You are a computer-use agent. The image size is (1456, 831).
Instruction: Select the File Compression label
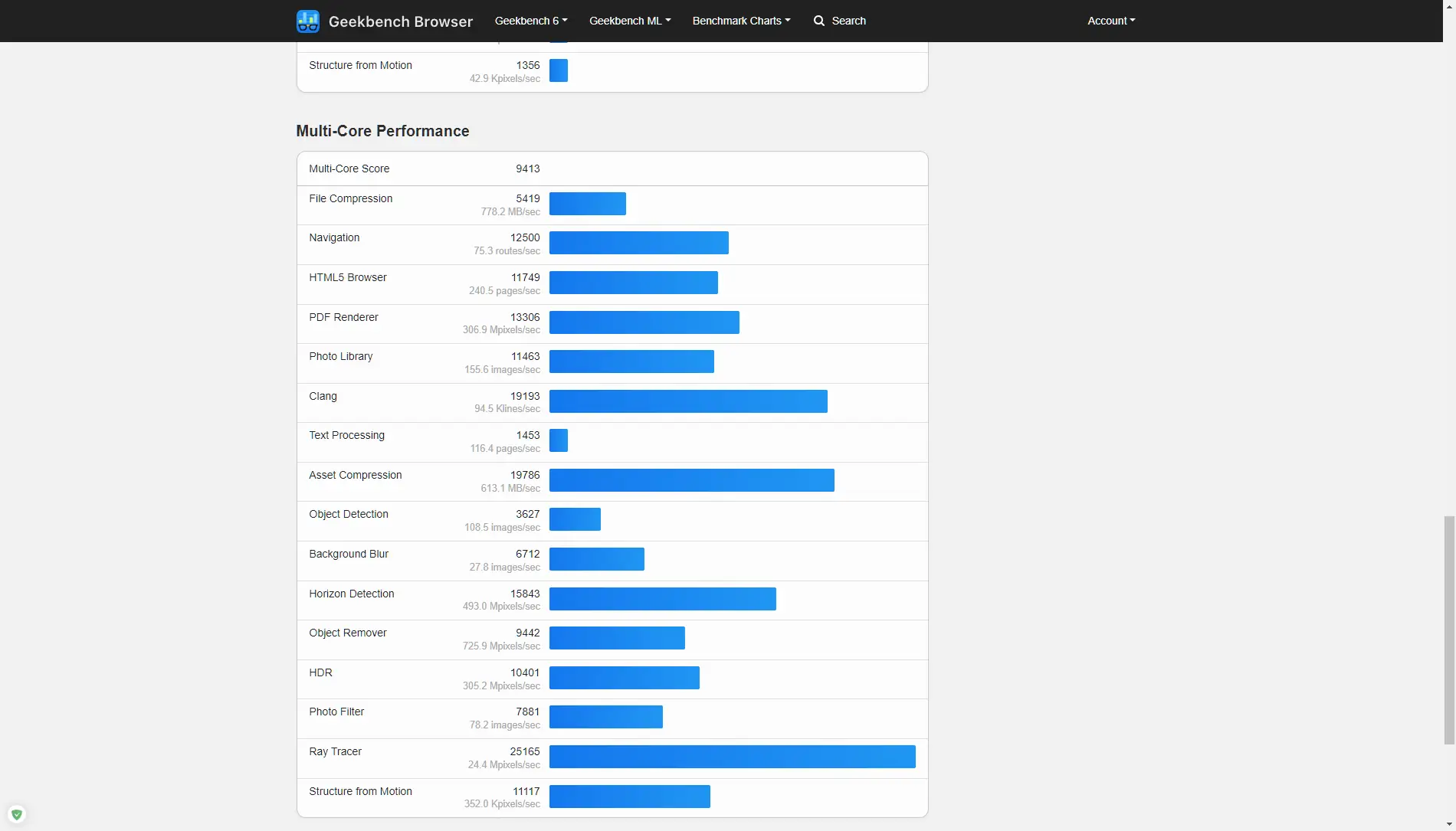point(351,198)
